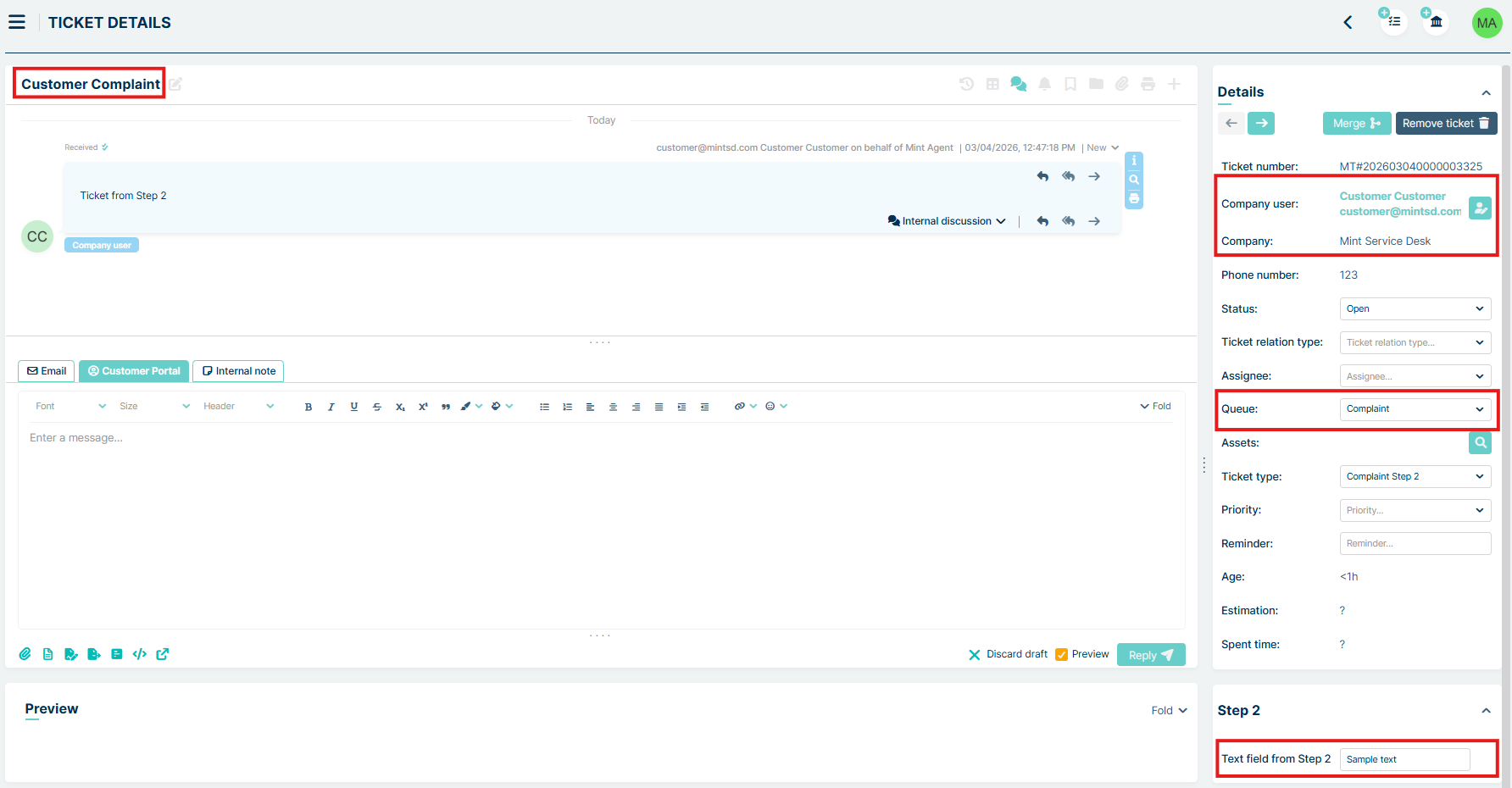The width and height of the screenshot is (1512, 788).
Task: Search assets with the magnifier button
Action: pyautogui.click(x=1479, y=442)
